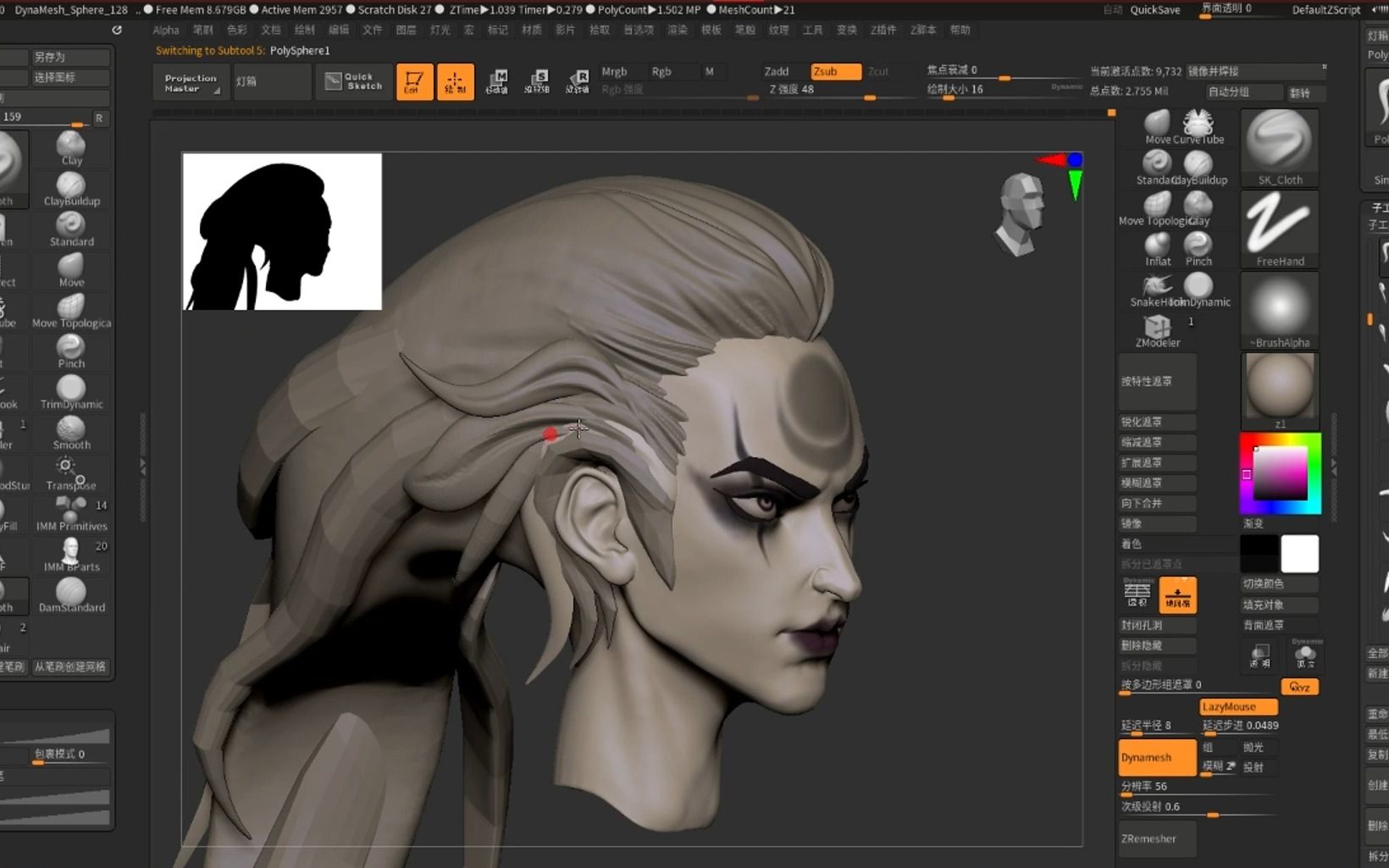
Task: Click the QuickSave button
Action: pyautogui.click(x=1155, y=10)
